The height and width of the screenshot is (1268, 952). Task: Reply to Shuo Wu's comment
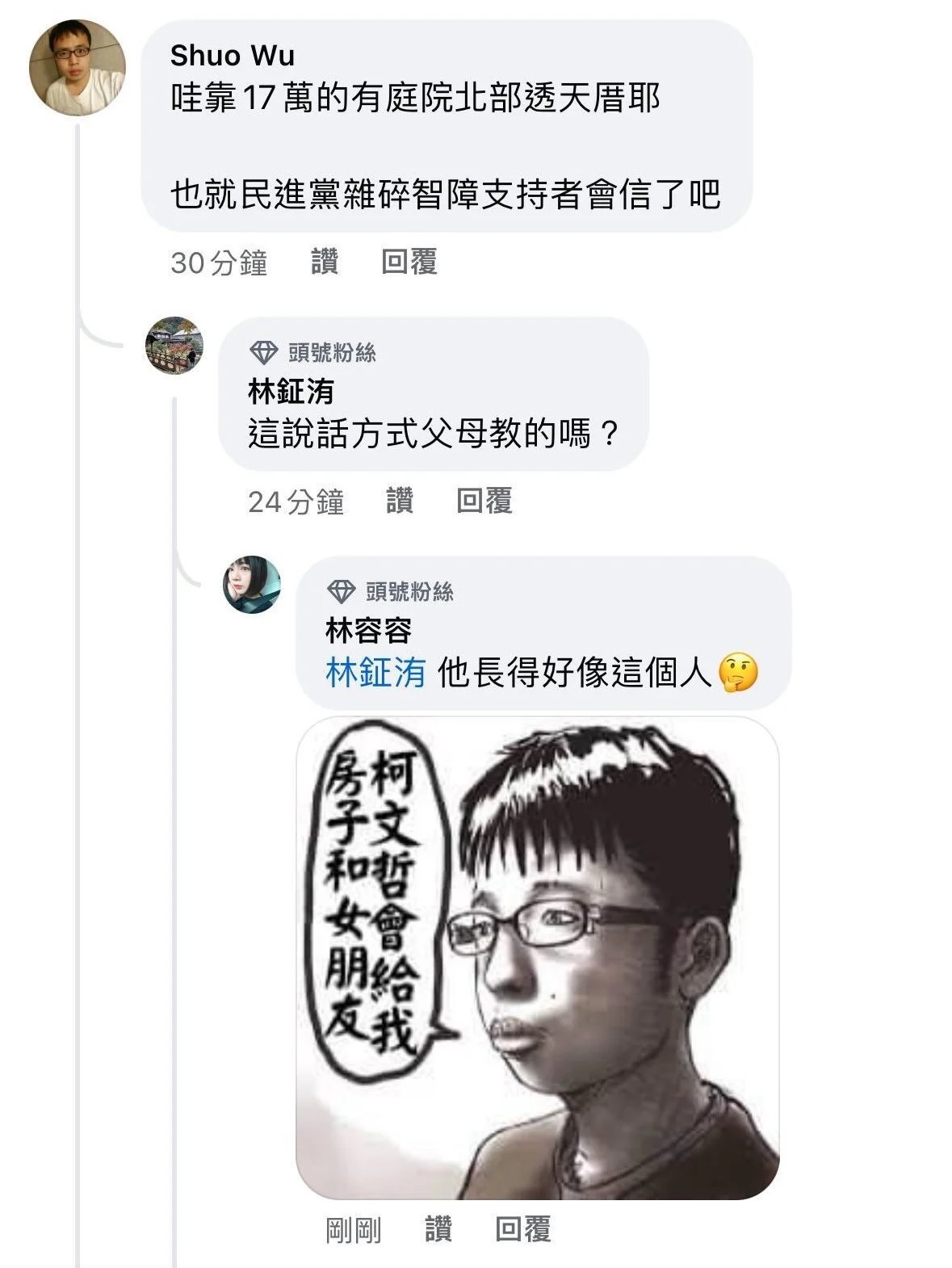tap(409, 262)
